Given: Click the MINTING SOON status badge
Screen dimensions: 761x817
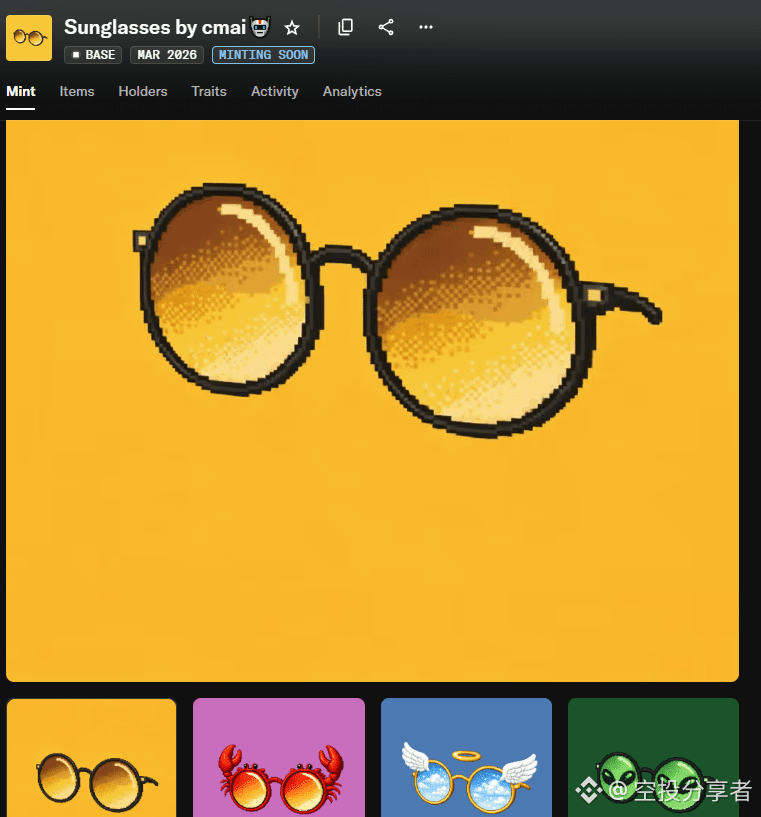Looking at the screenshot, I should pyautogui.click(x=263, y=55).
